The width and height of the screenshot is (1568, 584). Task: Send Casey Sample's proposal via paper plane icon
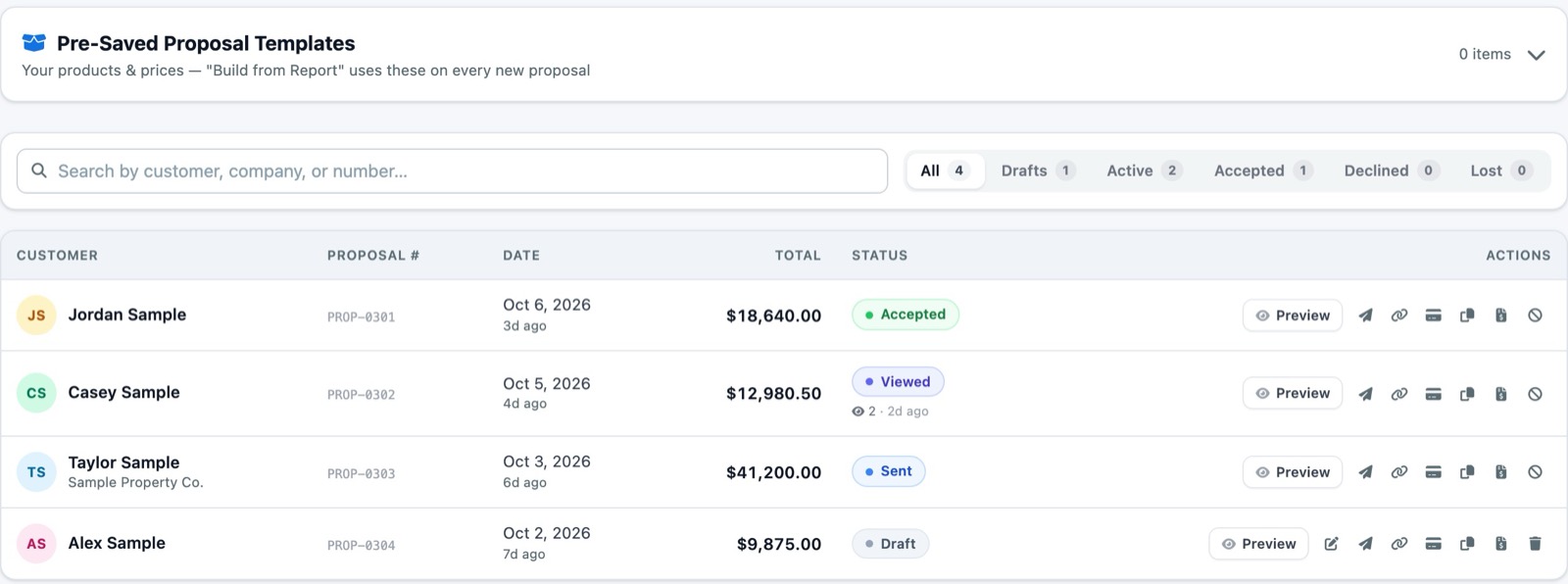tap(1365, 394)
